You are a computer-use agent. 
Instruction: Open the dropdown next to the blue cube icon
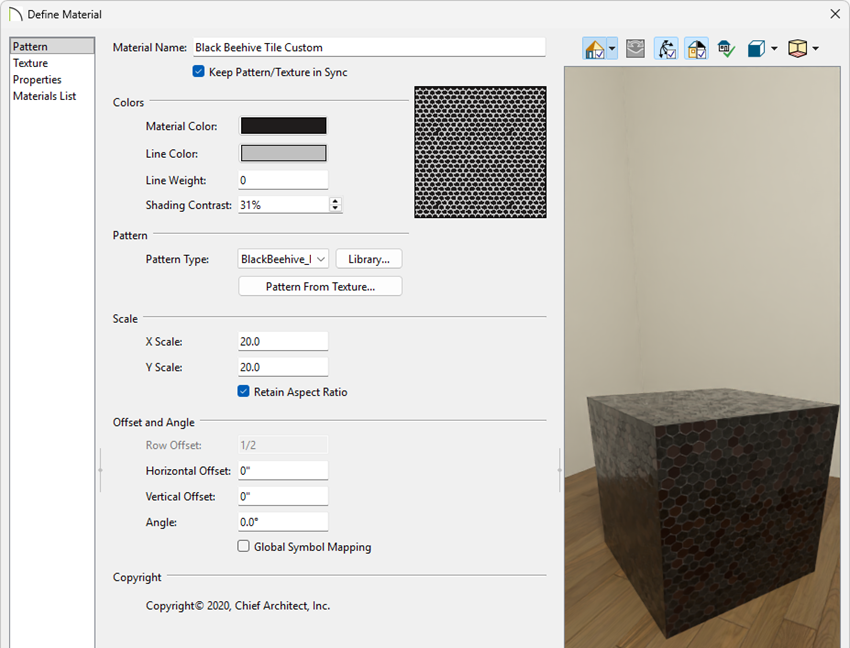point(773,48)
